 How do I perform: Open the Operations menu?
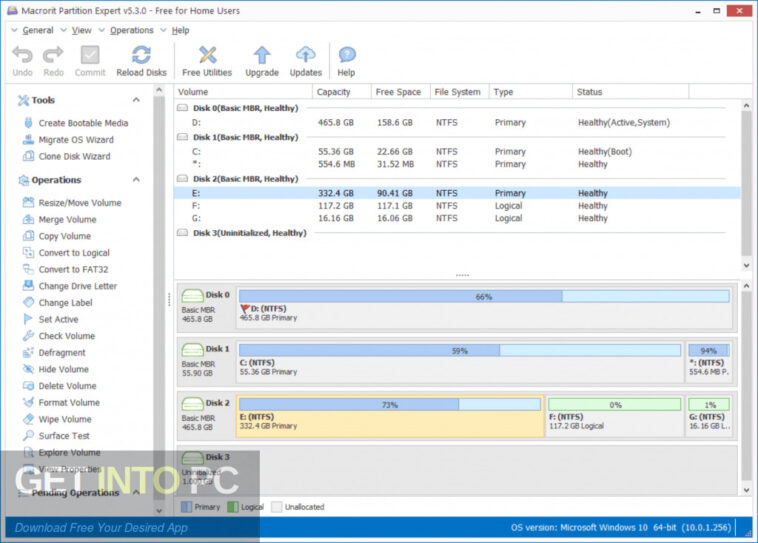coord(131,30)
